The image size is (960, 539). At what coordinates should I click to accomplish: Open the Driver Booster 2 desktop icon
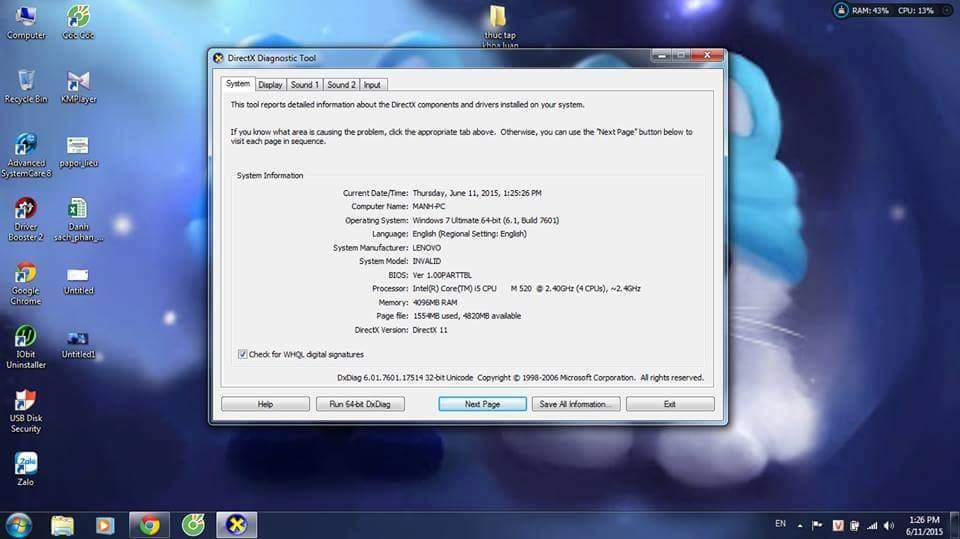click(x=26, y=210)
